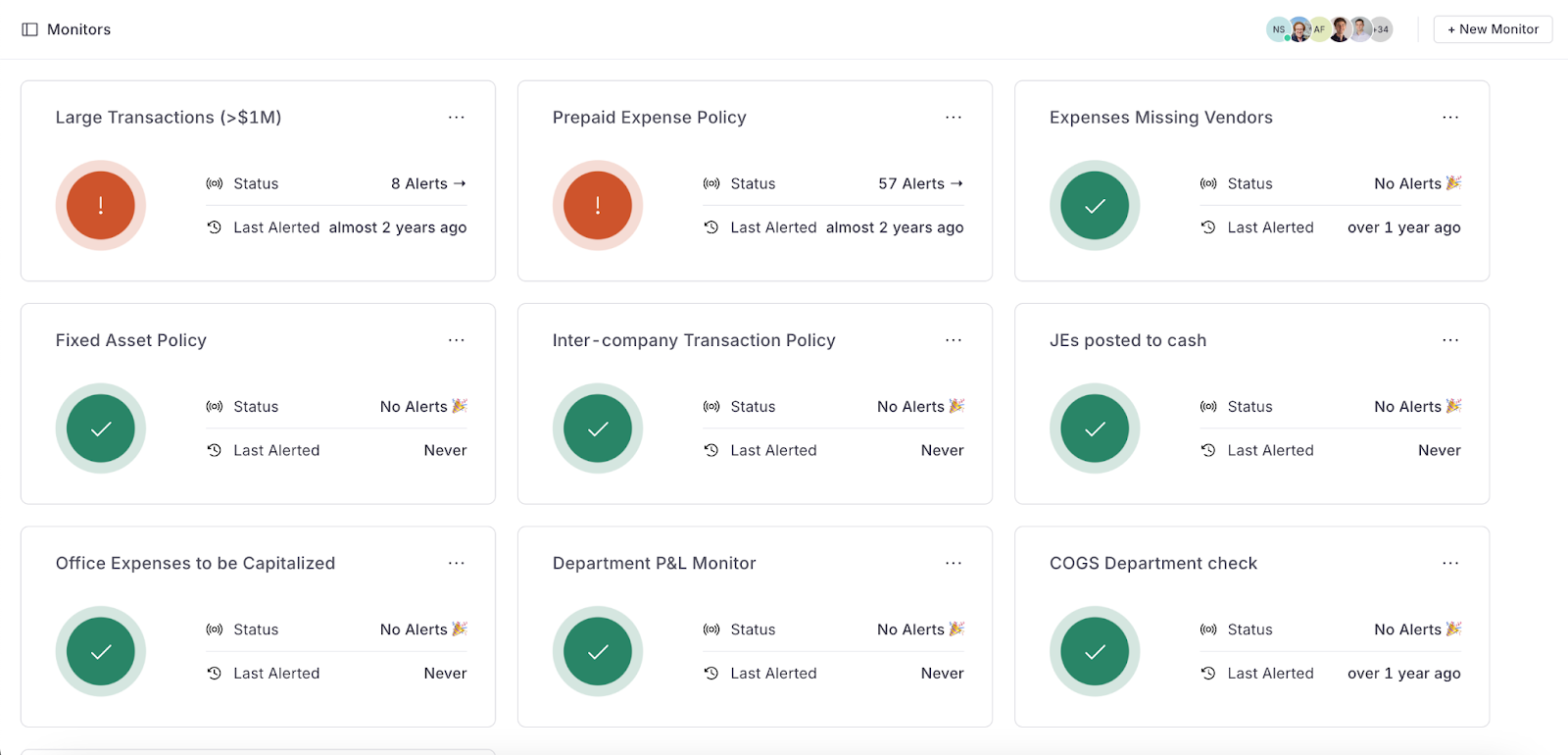Open the Prepaid Expense Policy monitor title
Viewport: 1568px width, 755px height.
point(650,118)
